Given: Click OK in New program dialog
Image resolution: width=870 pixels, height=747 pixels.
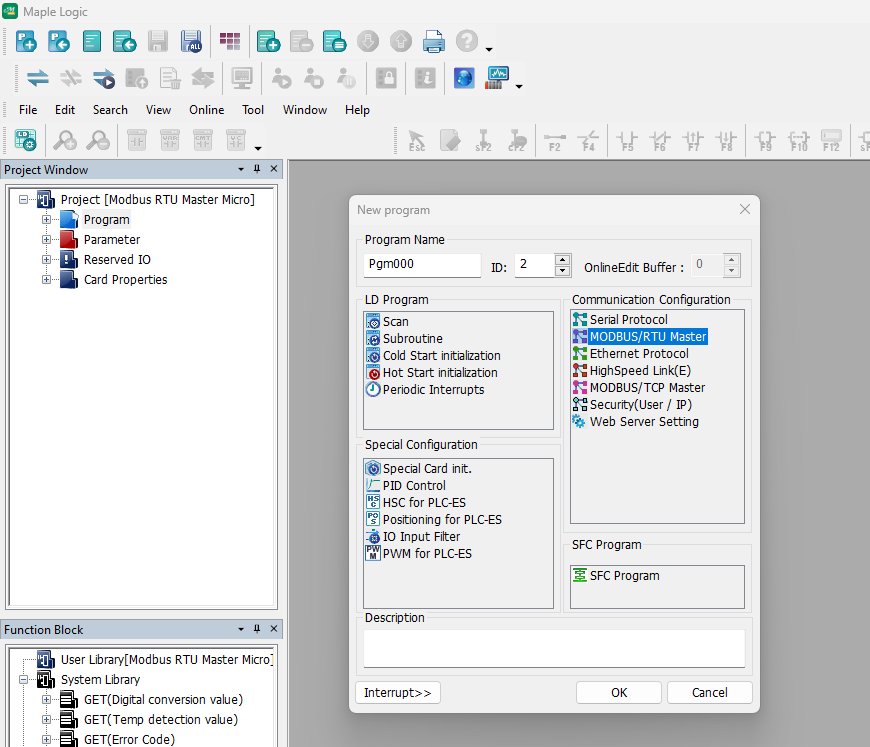Looking at the screenshot, I should (x=619, y=693).
